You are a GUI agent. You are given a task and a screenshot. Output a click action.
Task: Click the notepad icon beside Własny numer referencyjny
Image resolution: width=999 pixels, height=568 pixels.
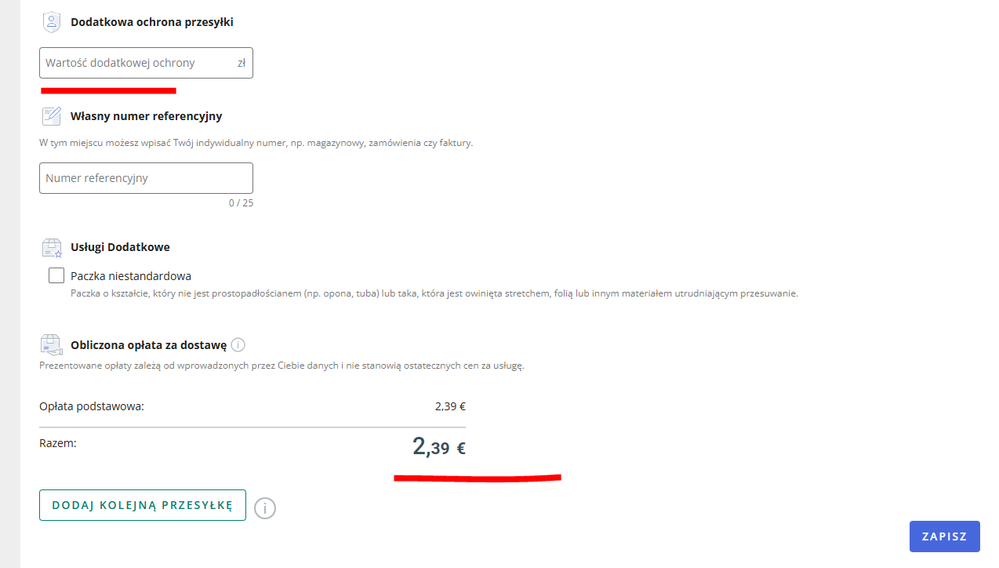[52, 116]
